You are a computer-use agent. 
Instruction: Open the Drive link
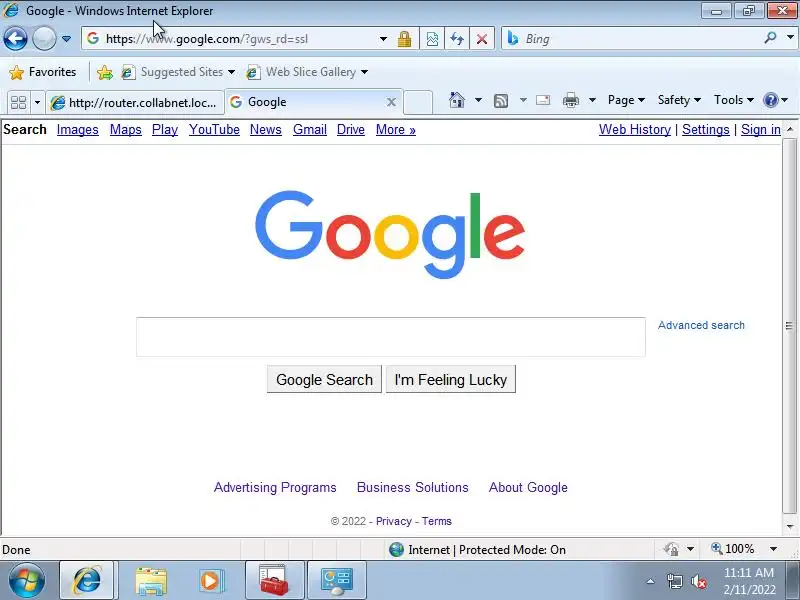pyautogui.click(x=351, y=130)
